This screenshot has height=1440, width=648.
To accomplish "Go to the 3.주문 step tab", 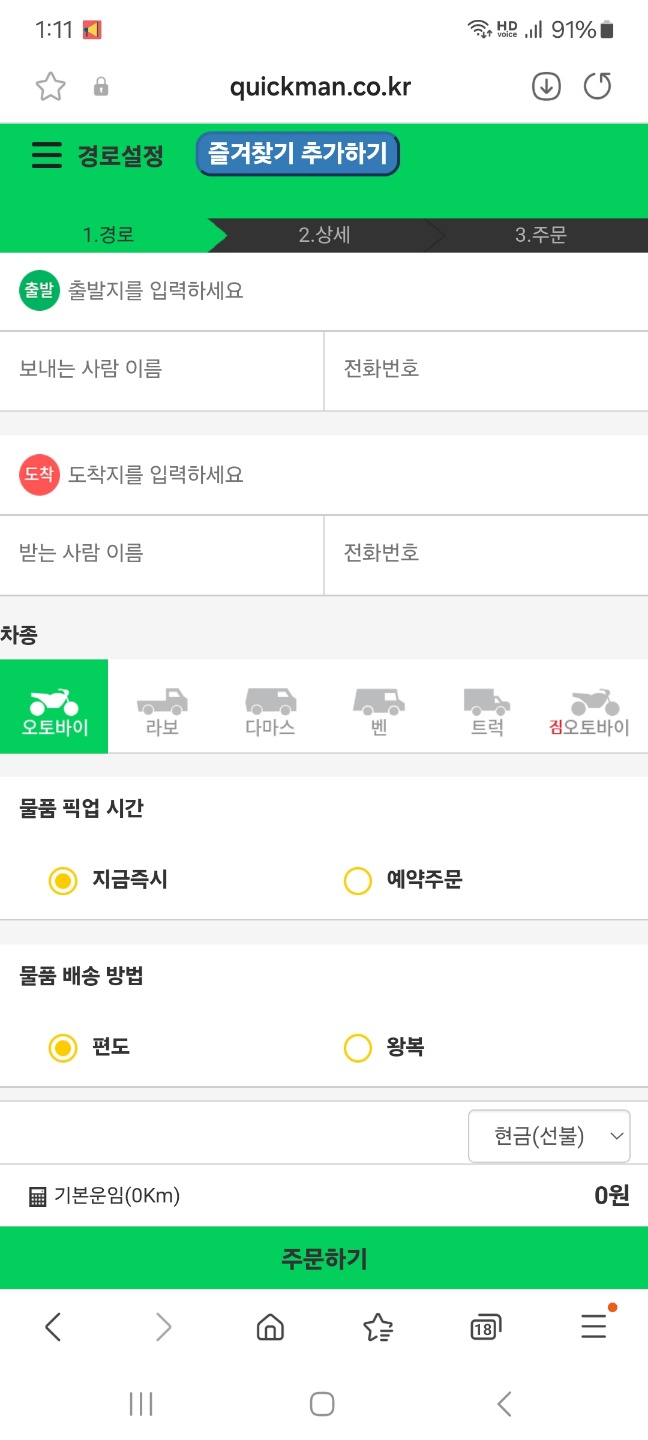I will [x=540, y=235].
